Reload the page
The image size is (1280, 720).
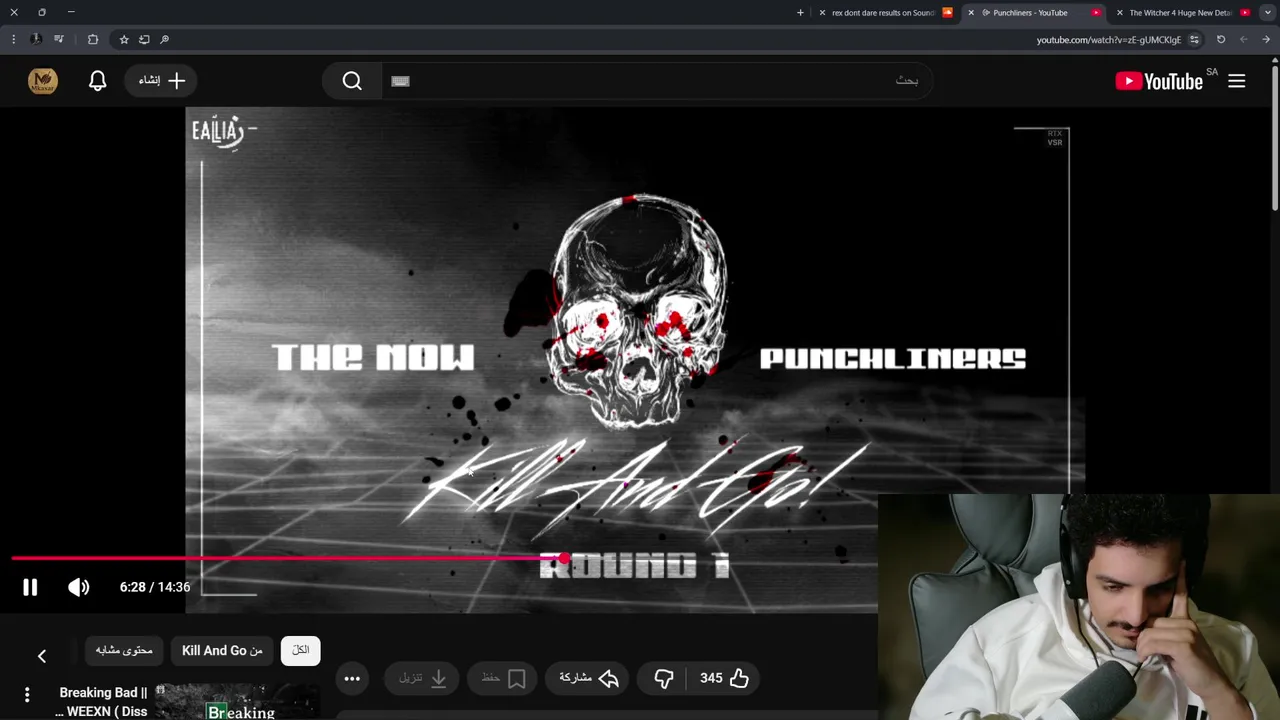pos(1221,40)
